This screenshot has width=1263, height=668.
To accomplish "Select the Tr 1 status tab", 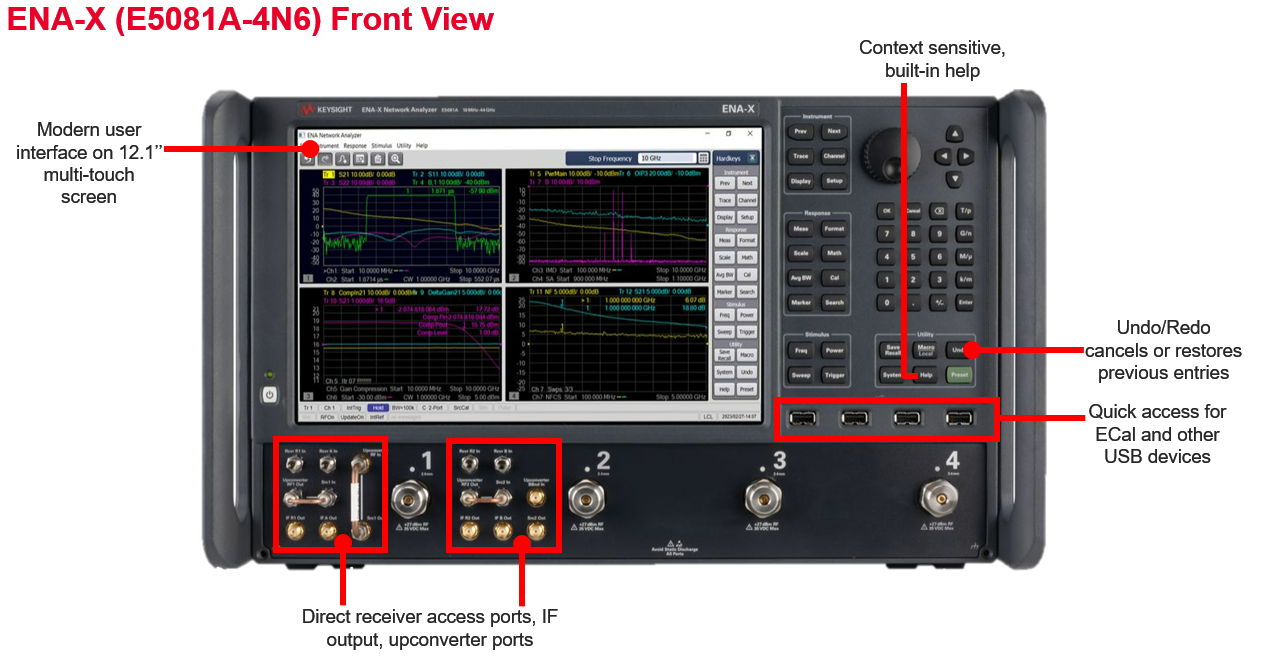I will click(x=308, y=408).
